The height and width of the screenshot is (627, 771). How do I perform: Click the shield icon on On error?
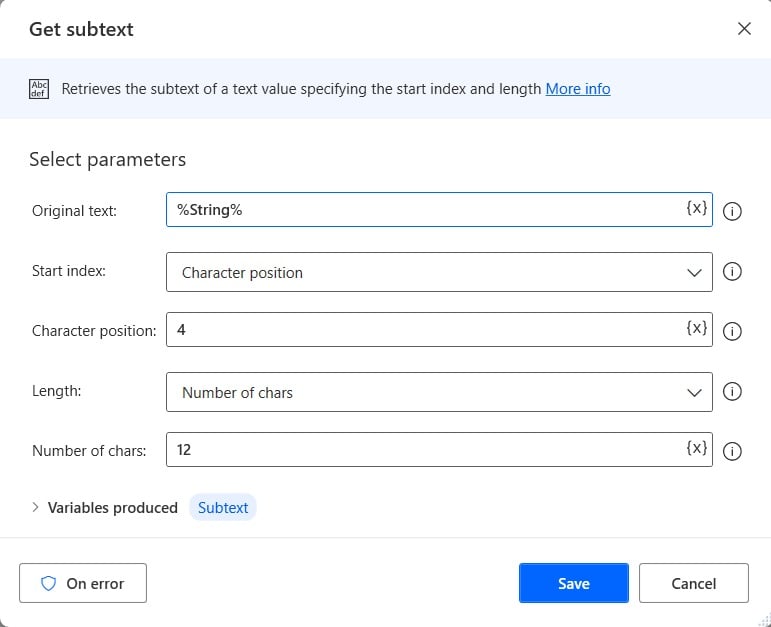click(x=48, y=583)
